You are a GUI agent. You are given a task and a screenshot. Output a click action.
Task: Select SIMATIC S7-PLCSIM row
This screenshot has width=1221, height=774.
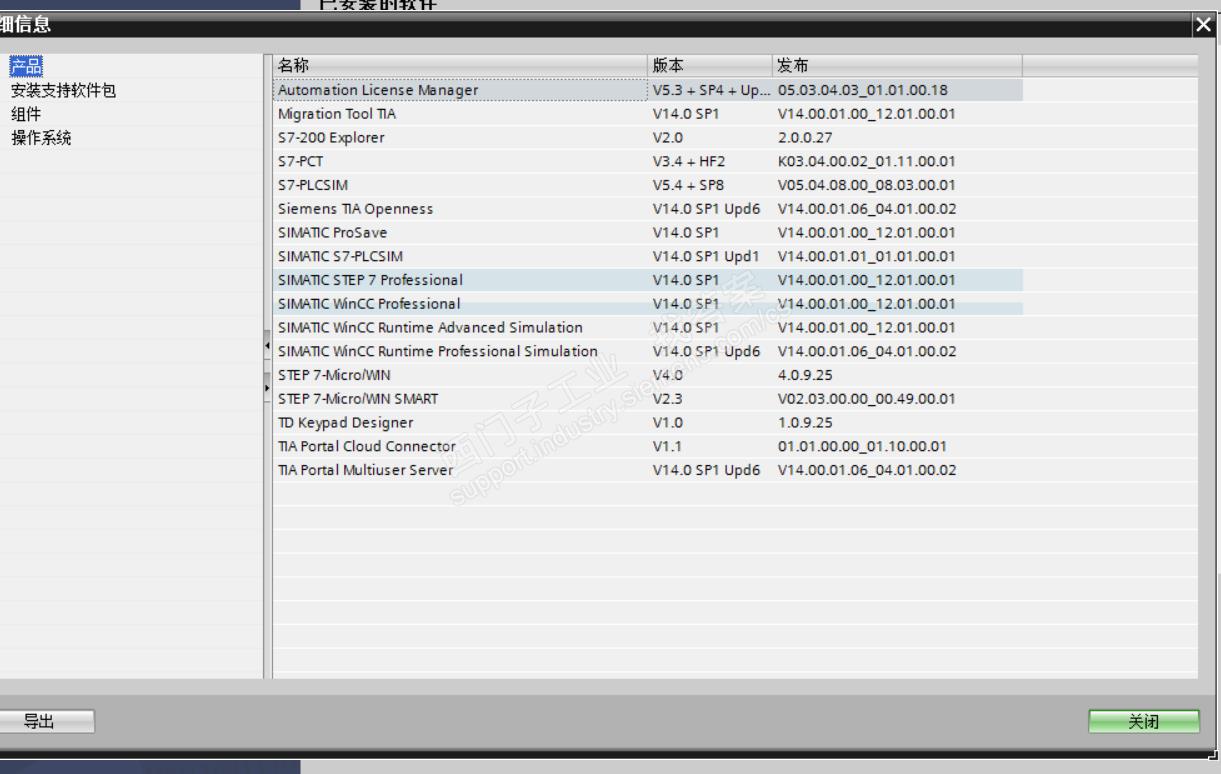coord(648,256)
